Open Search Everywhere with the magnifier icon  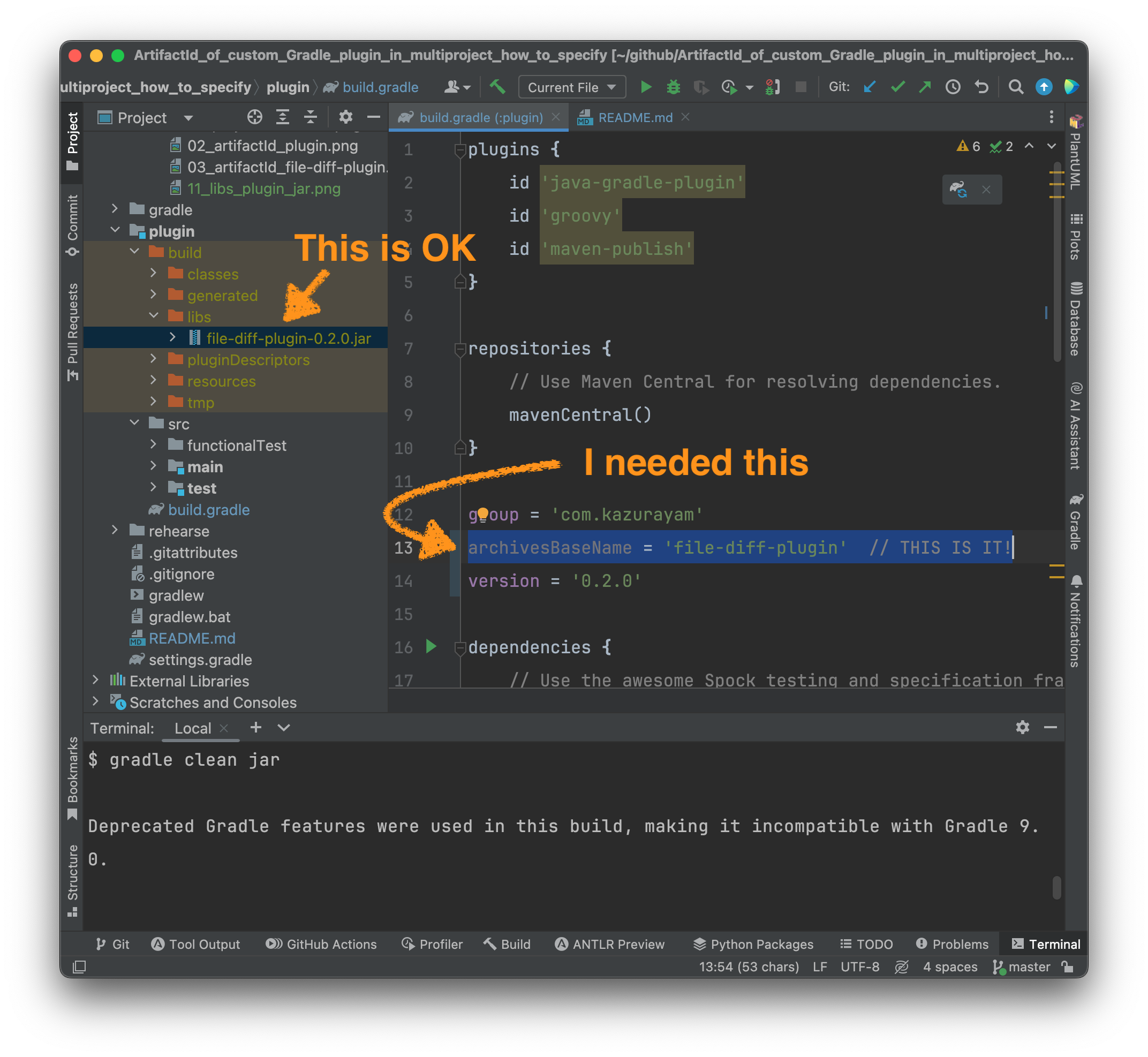(1016, 87)
